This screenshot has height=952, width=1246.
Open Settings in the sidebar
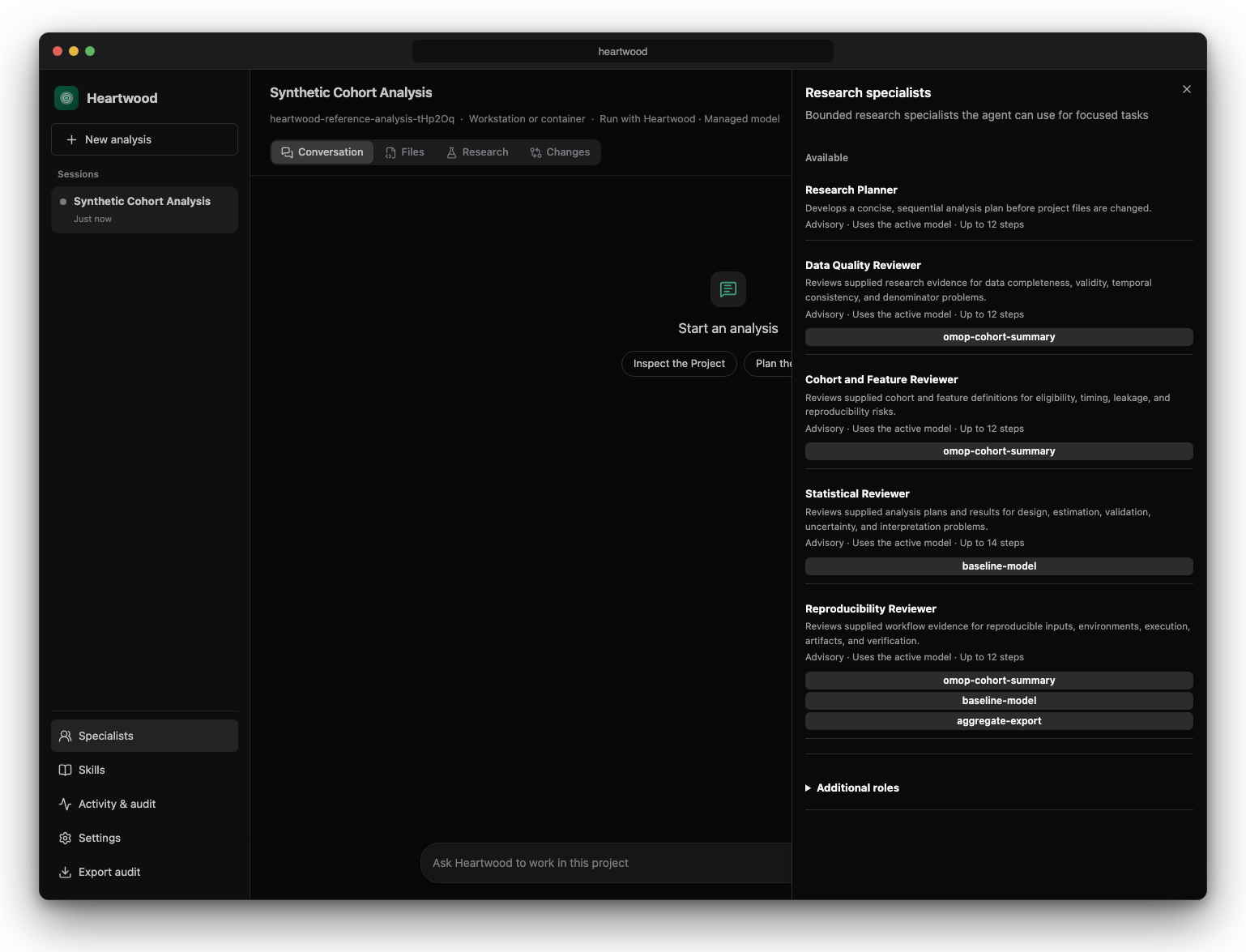pos(144,838)
